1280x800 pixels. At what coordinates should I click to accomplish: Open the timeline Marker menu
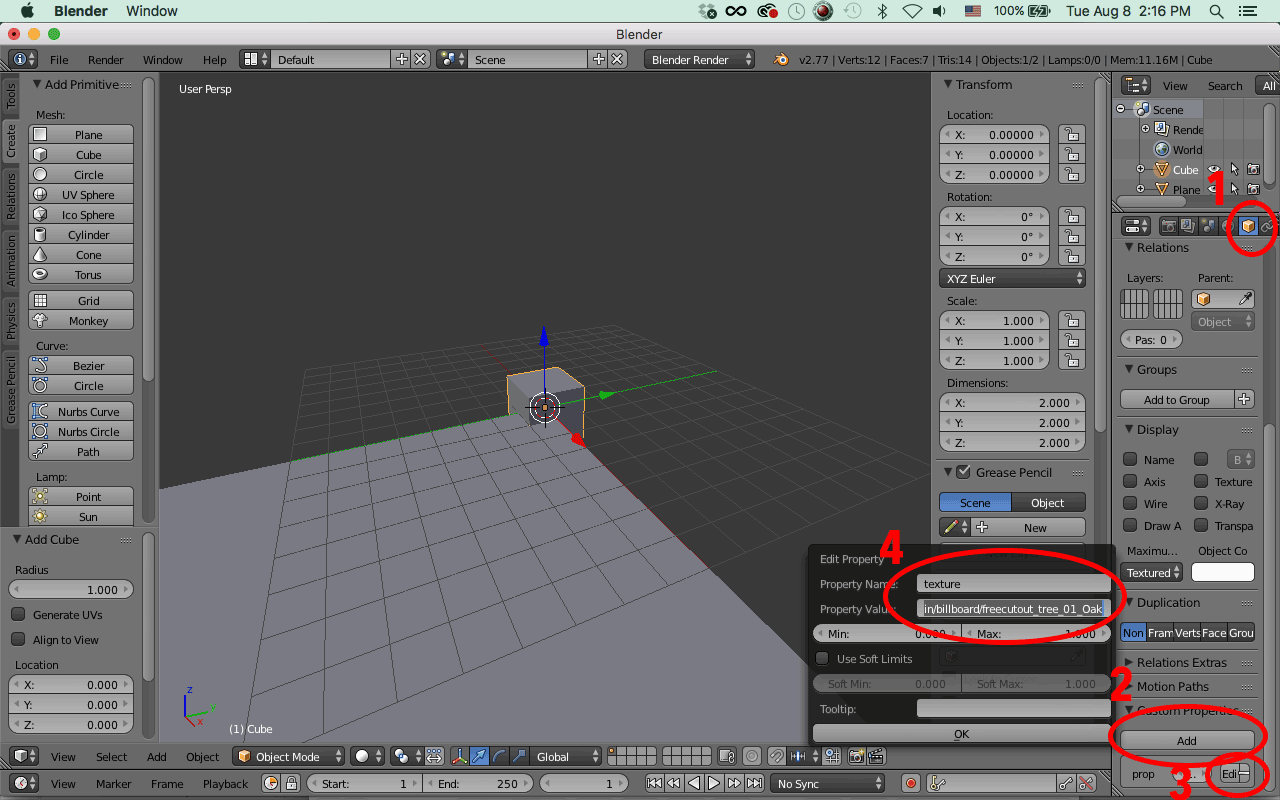[x=114, y=784]
